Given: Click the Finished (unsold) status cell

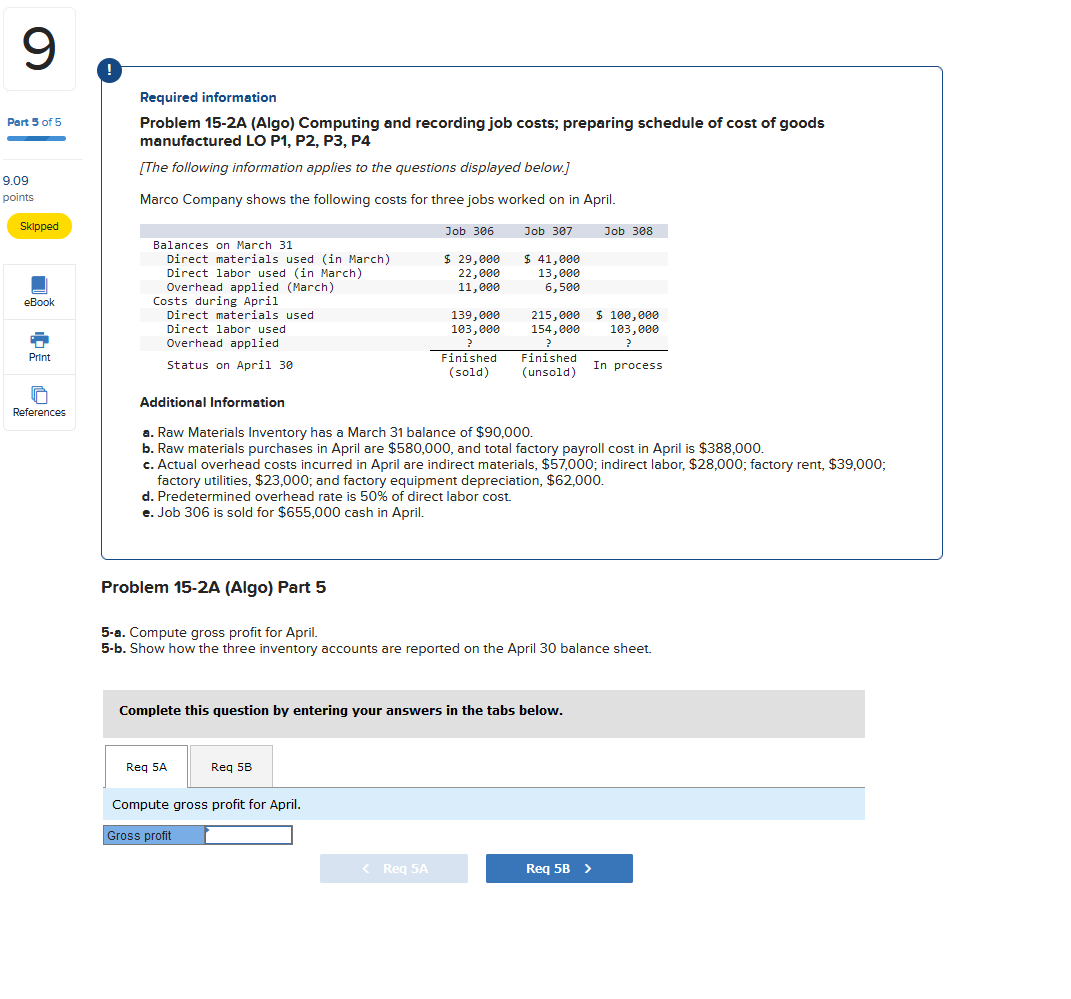Looking at the screenshot, I should 549,365.
